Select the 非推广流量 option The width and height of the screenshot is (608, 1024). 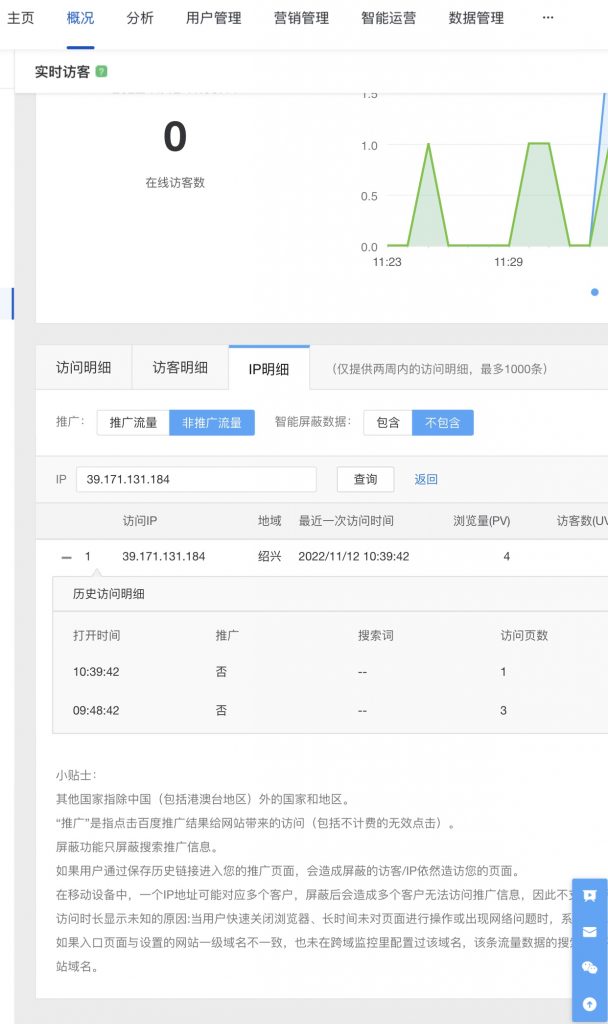tap(212, 423)
